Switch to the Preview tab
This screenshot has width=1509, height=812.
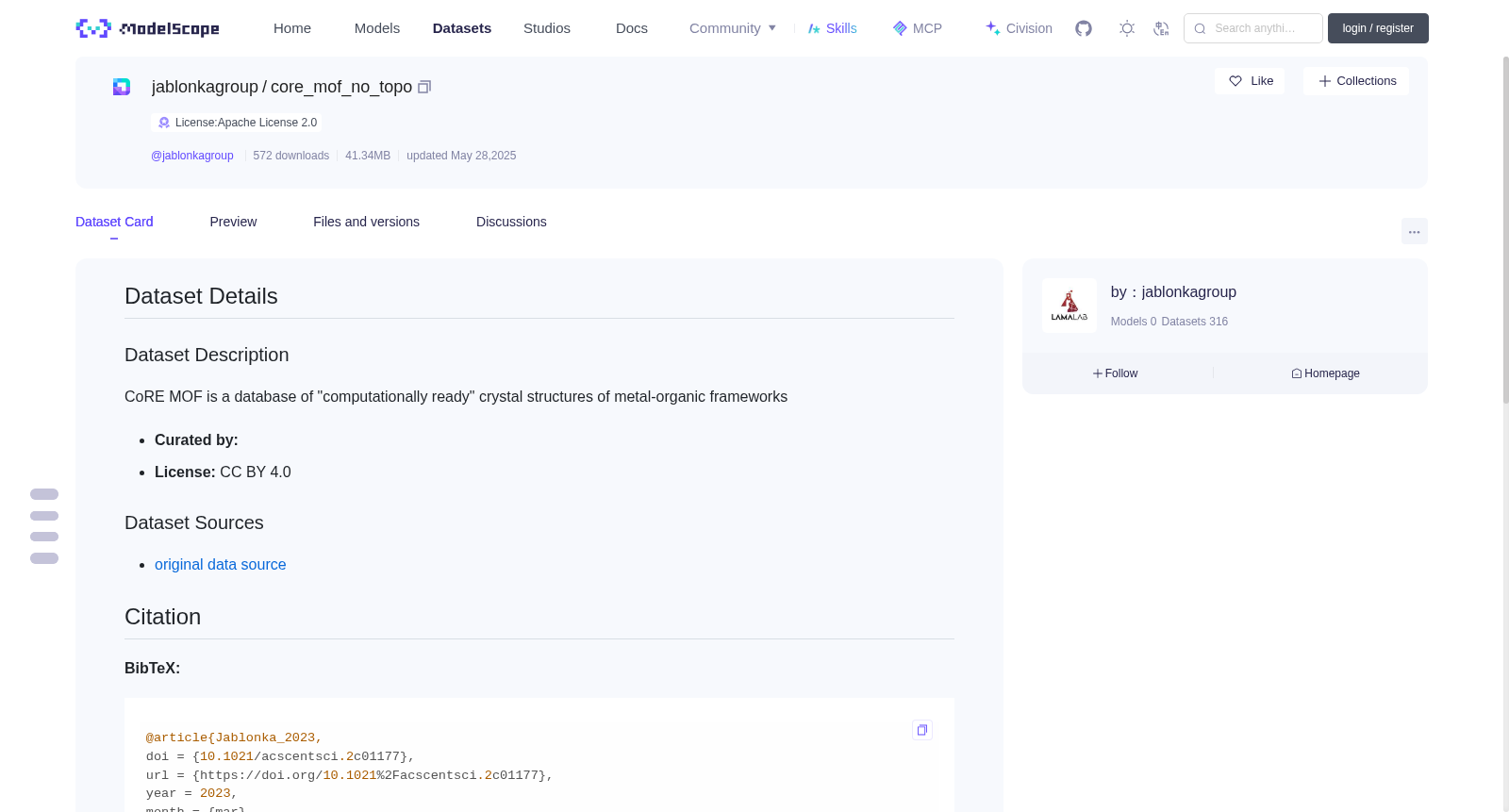coord(233,222)
